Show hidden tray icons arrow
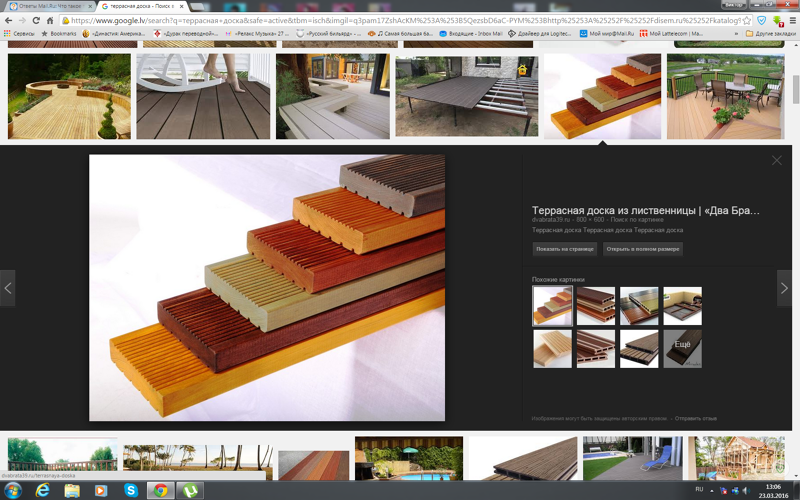 pyautogui.click(x=712, y=491)
